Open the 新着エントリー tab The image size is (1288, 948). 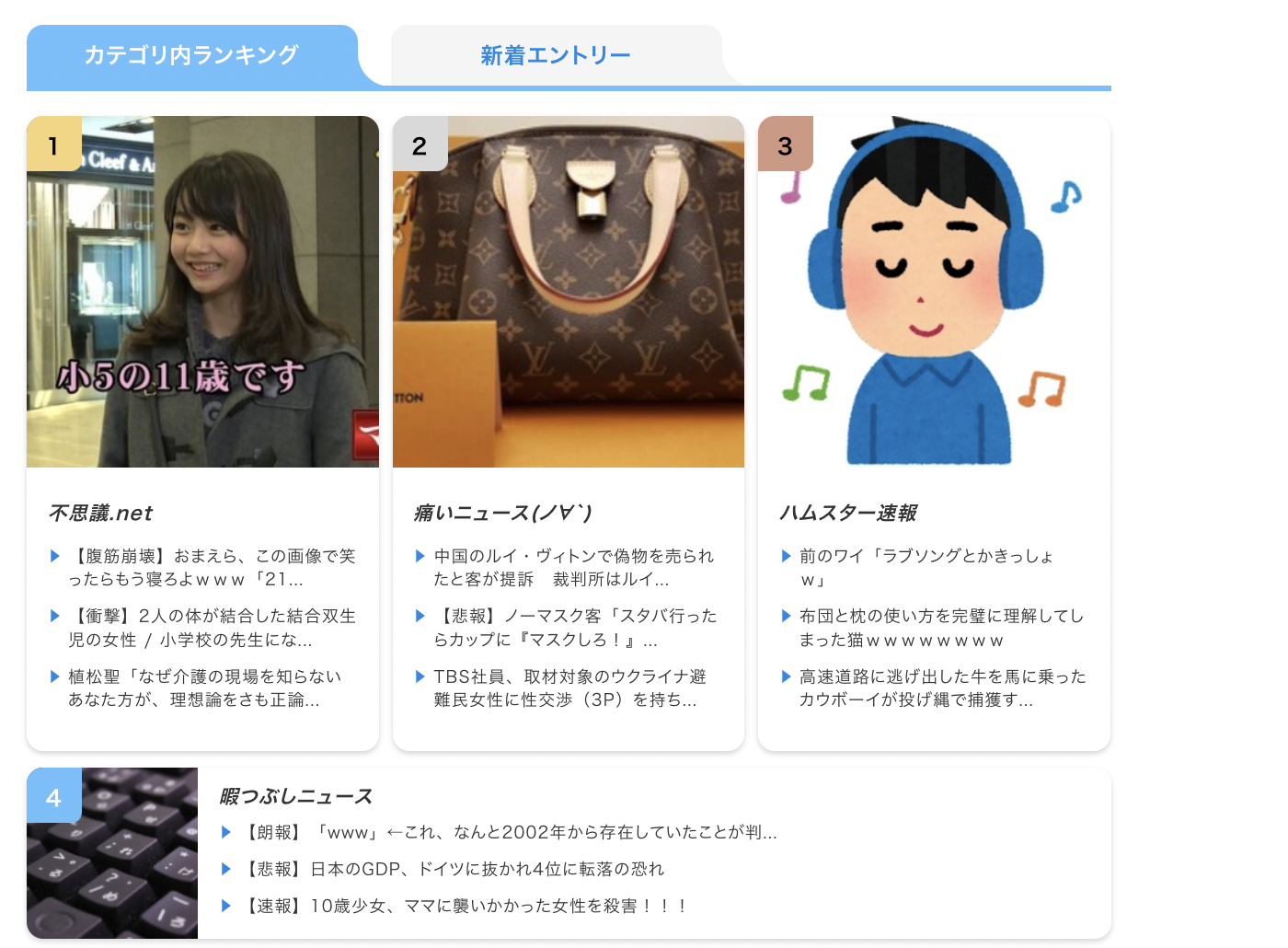(556, 55)
